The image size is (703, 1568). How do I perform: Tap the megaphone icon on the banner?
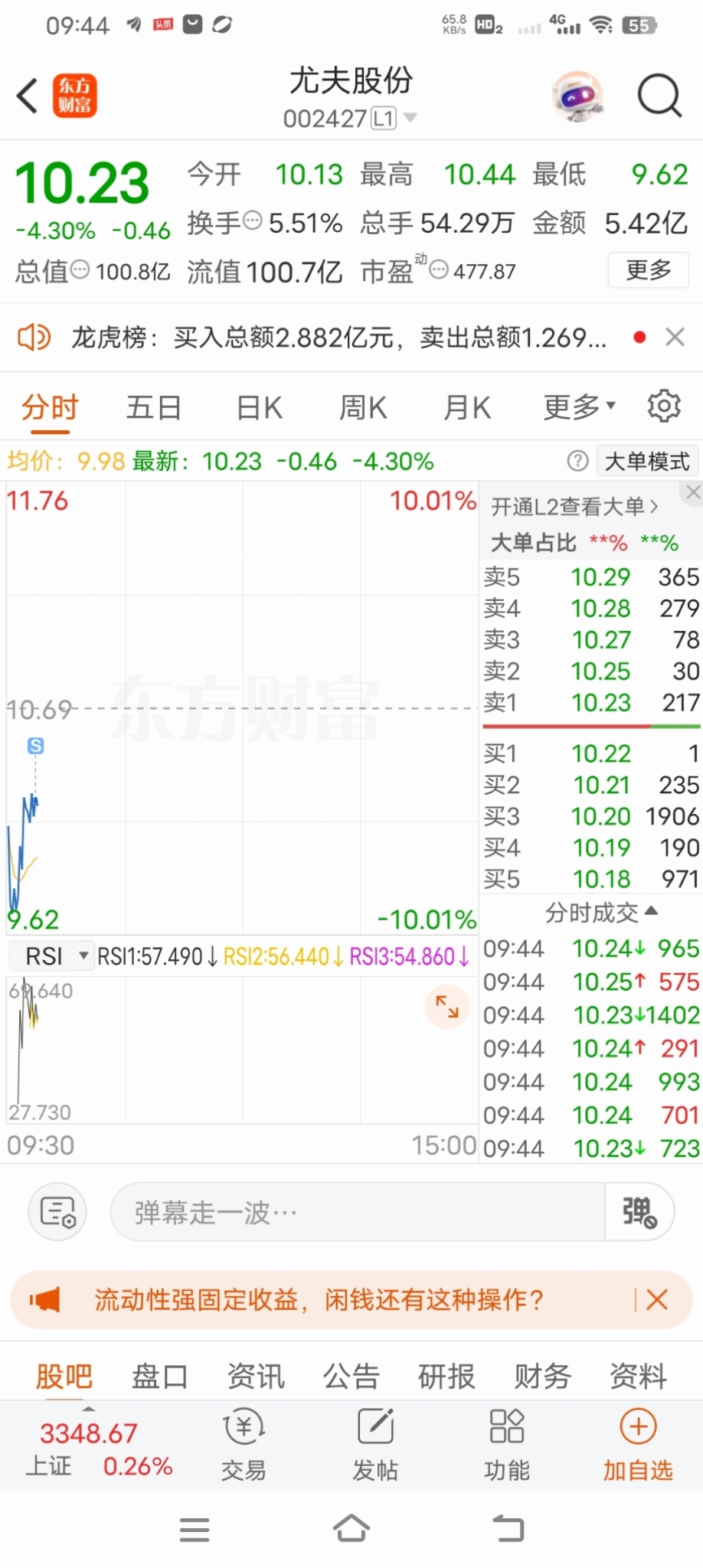point(44,1299)
